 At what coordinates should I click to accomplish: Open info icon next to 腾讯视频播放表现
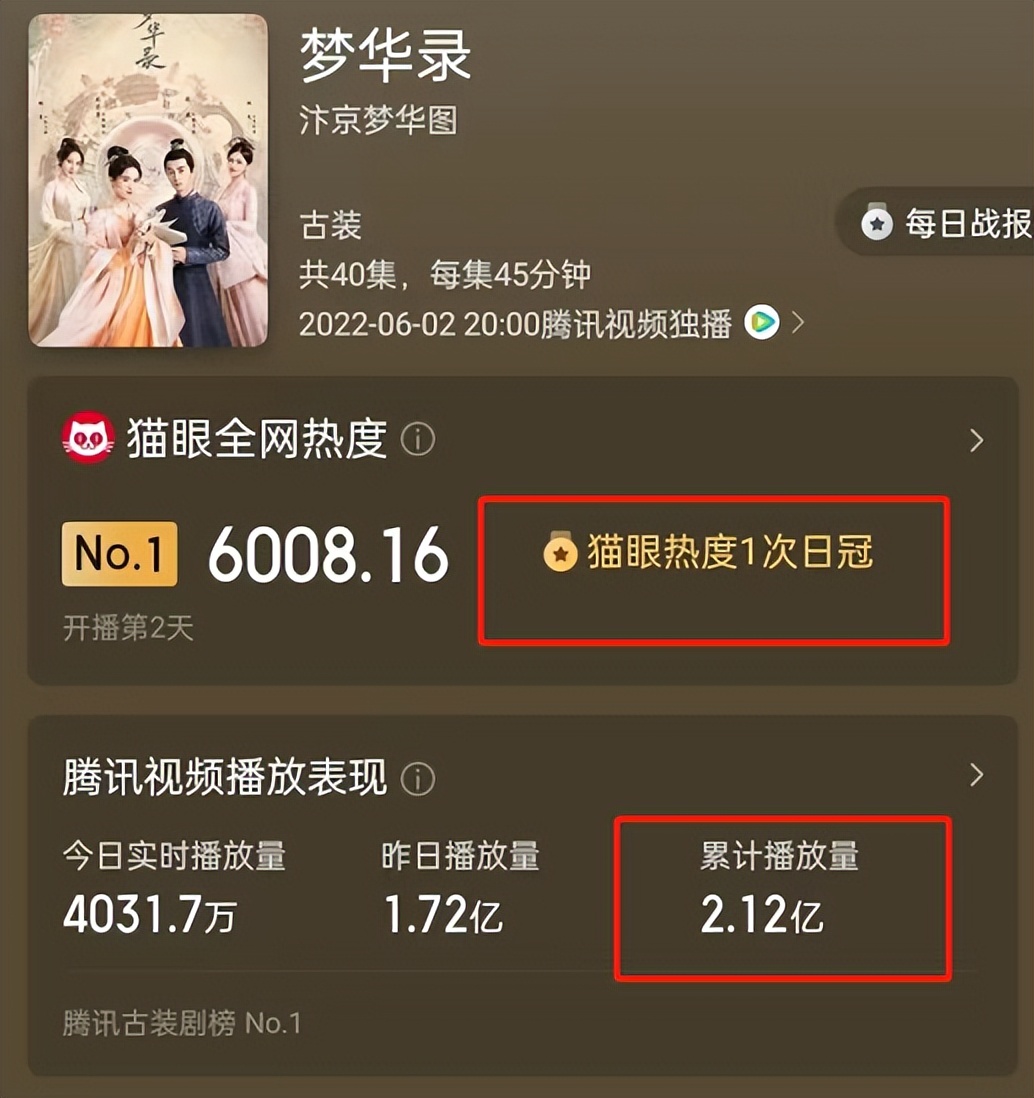click(x=418, y=779)
